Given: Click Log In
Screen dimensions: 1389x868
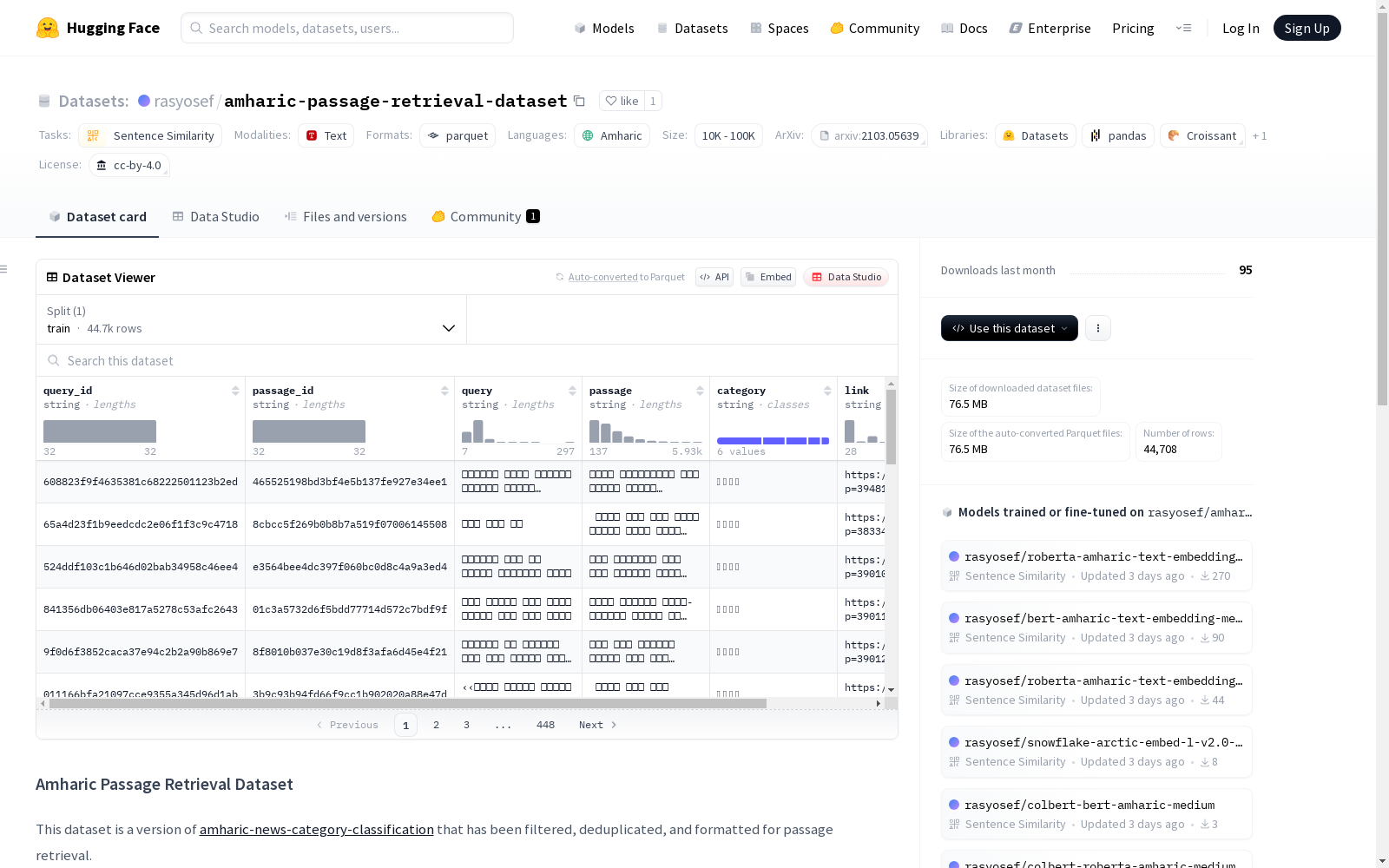Looking at the screenshot, I should 1241,28.
